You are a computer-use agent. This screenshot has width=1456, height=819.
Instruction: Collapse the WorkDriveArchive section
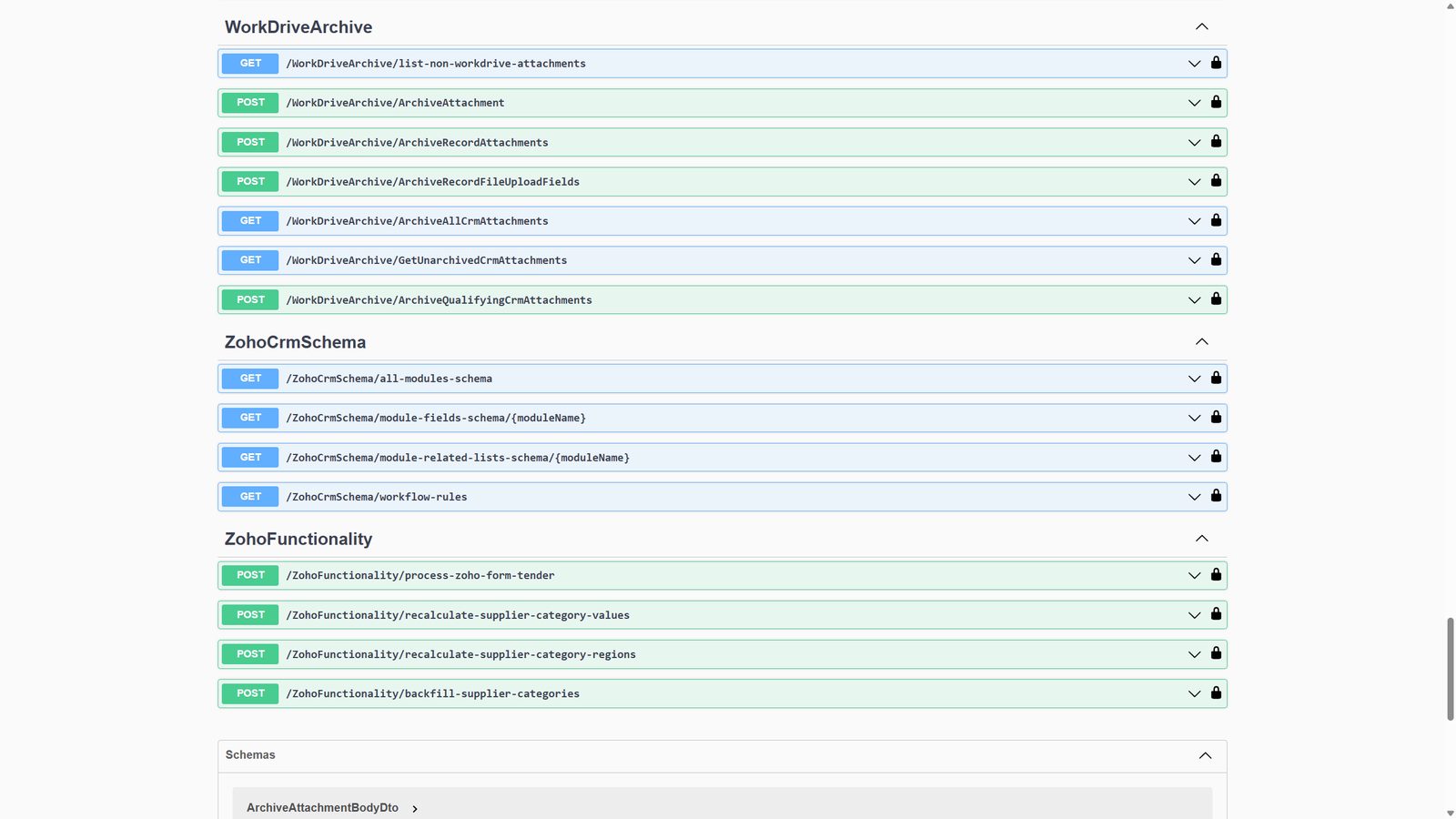[x=1202, y=26]
